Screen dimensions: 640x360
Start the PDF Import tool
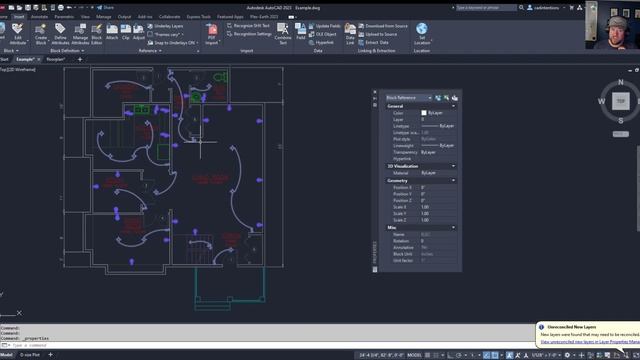point(212,34)
